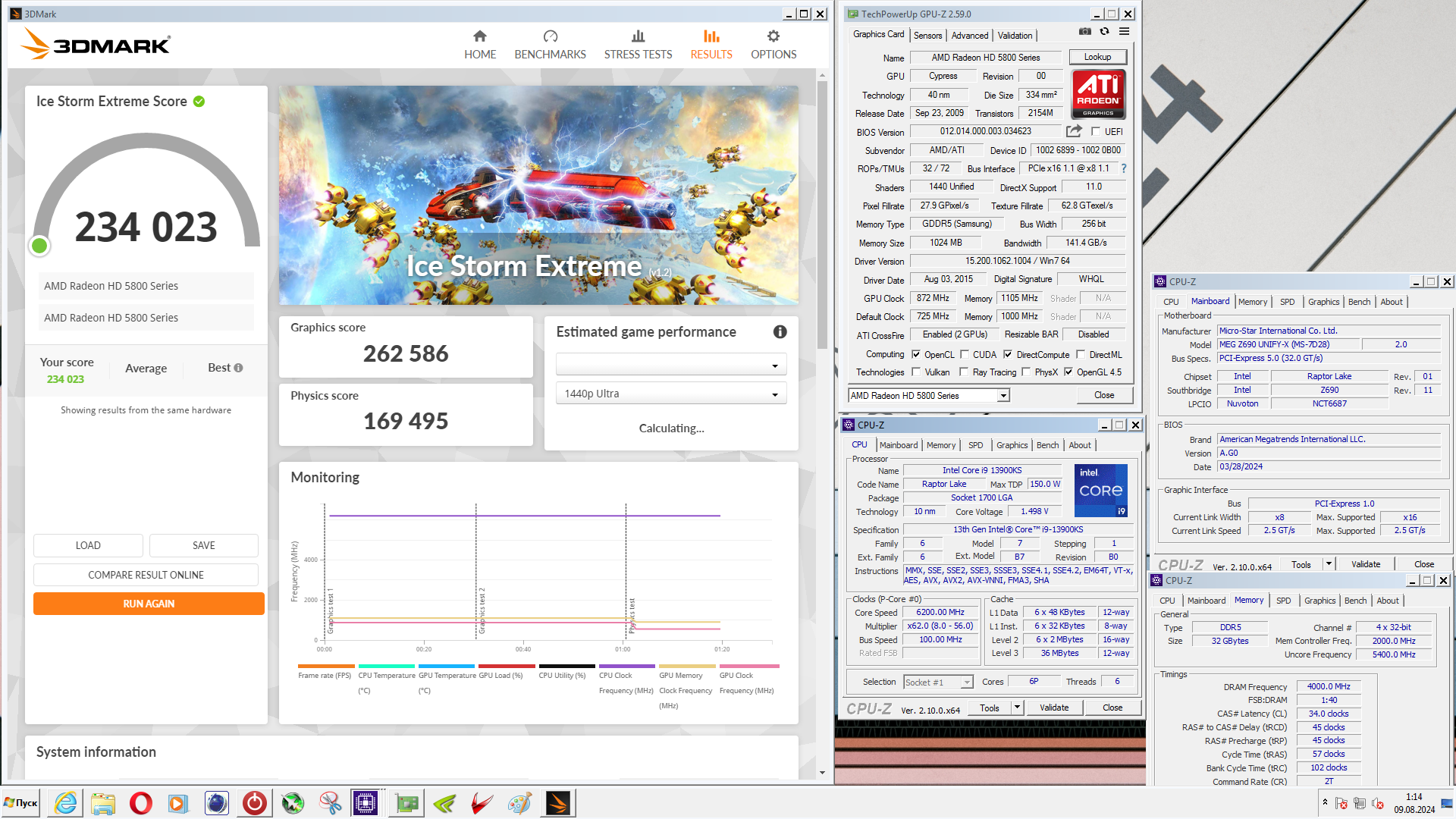Click Validate in the CPU-Z CPU window
The image size is (1456, 819).
click(x=1054, y=708)
